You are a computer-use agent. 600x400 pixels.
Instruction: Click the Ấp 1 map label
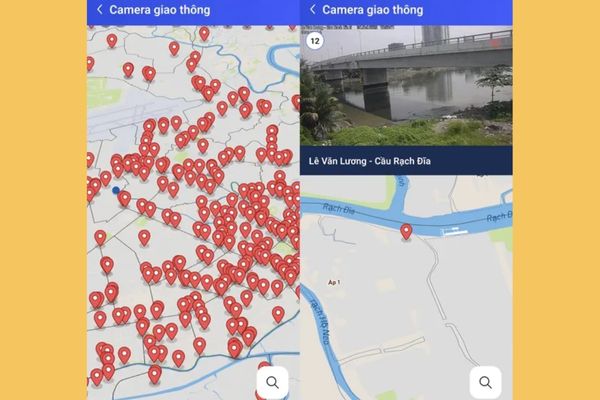(334, 282)
